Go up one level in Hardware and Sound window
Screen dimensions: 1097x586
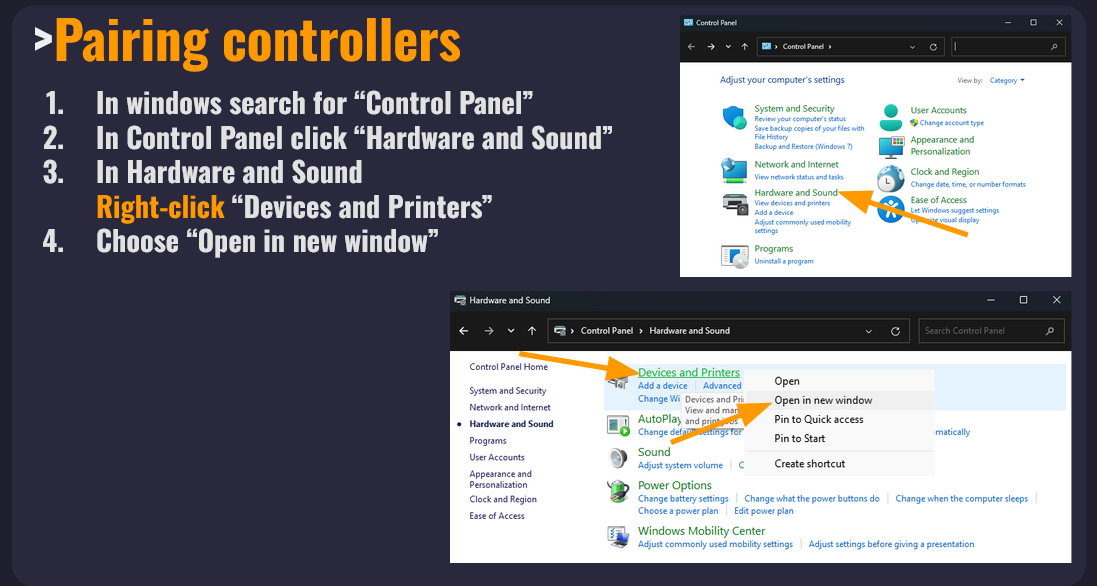click(532, 331)
